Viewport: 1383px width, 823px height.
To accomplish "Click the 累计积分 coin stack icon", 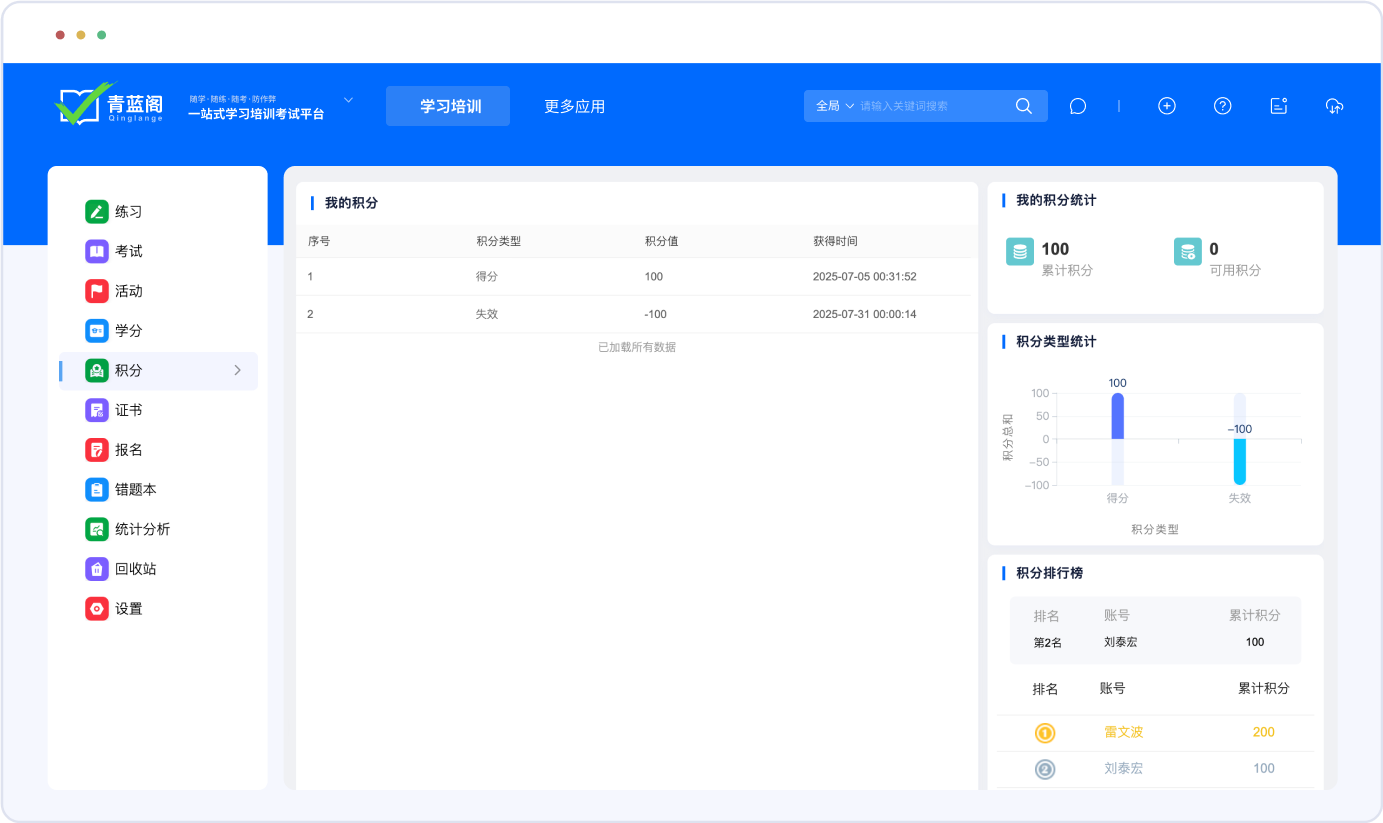I will 1020,252.
